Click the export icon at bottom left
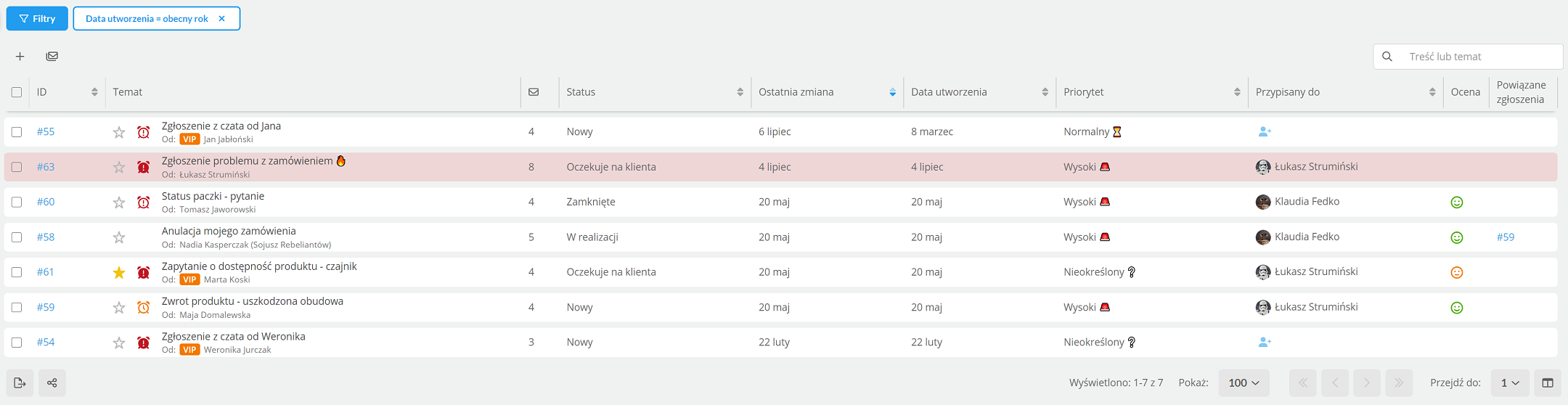 click(x=20, y=382)
